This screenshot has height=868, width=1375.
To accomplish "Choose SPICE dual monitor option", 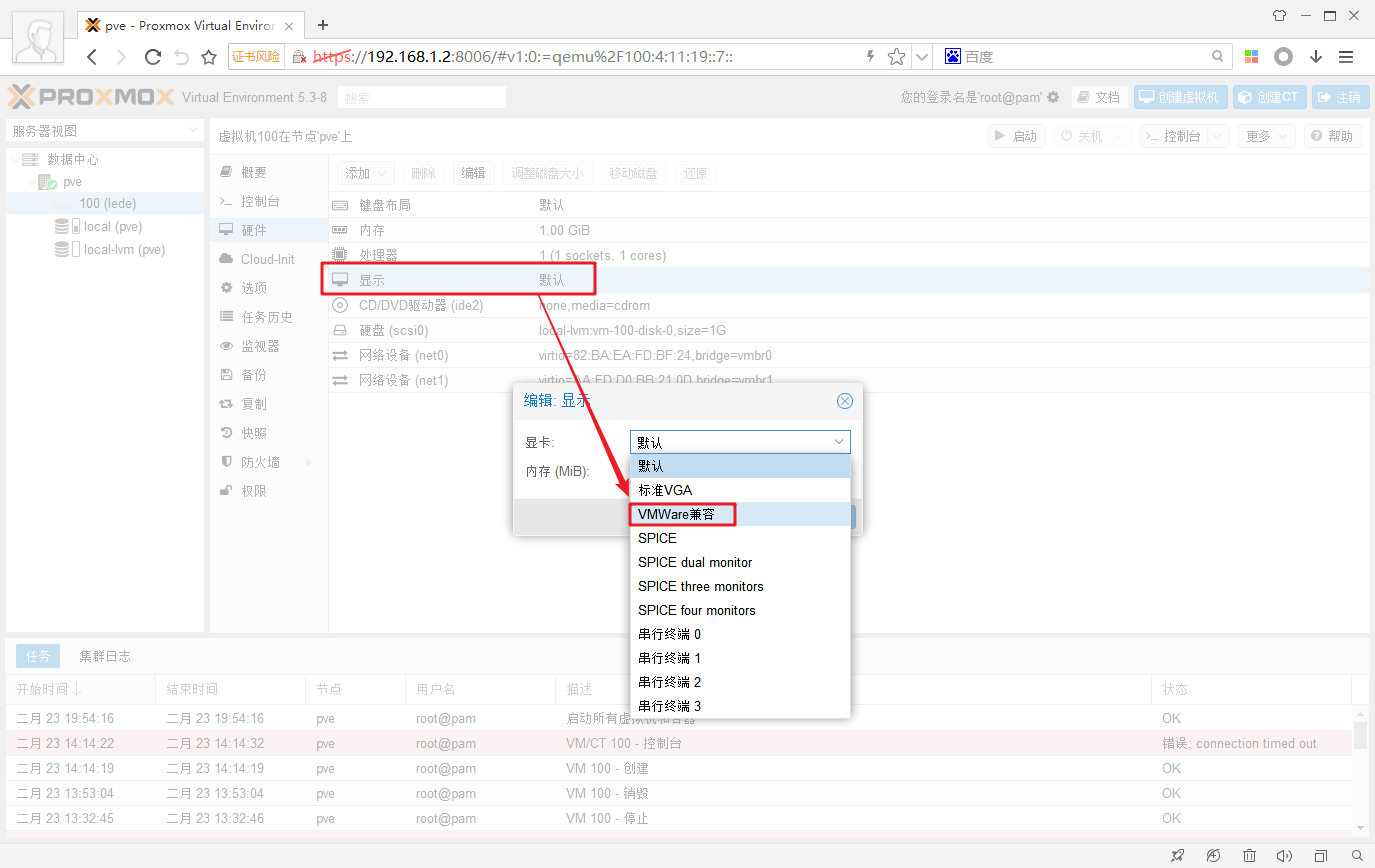I will tap(740, 562).
